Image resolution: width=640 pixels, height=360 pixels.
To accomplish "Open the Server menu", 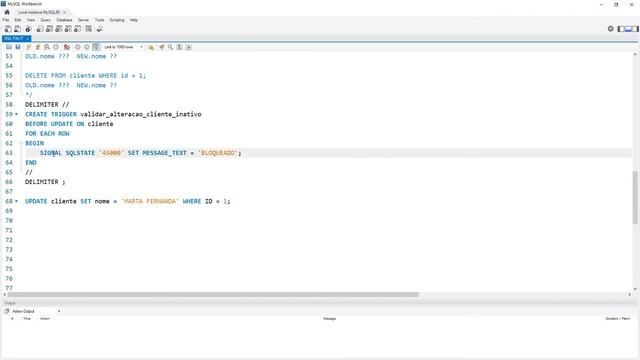I will click(83, 20).
